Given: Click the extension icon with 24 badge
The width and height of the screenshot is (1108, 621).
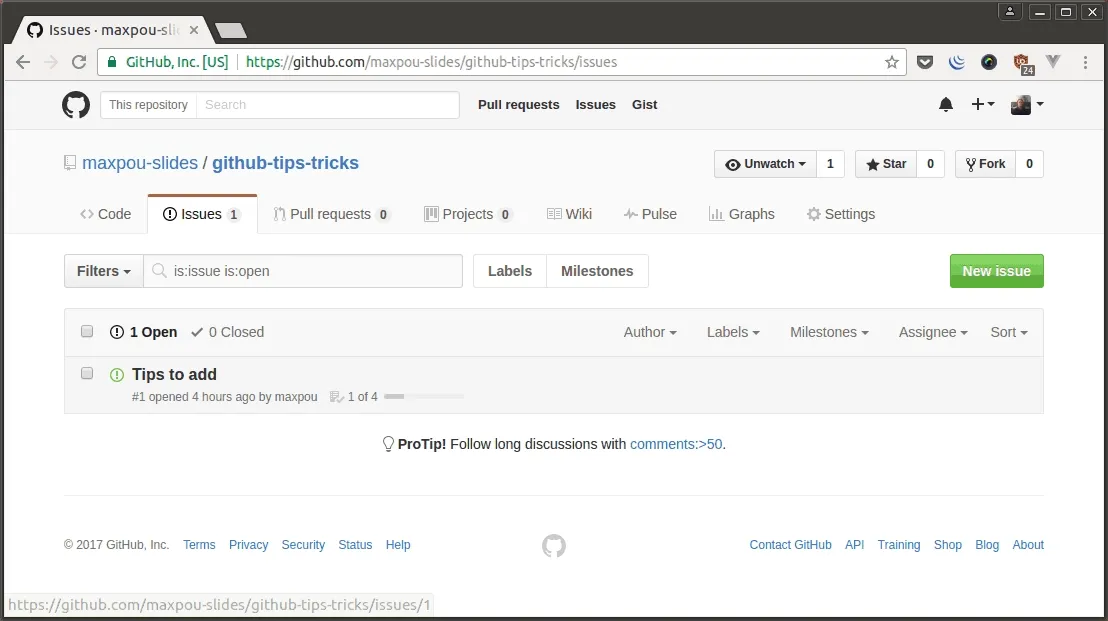Looking at the screenshot, I should pyautogui.click(x=1022, y=64).
